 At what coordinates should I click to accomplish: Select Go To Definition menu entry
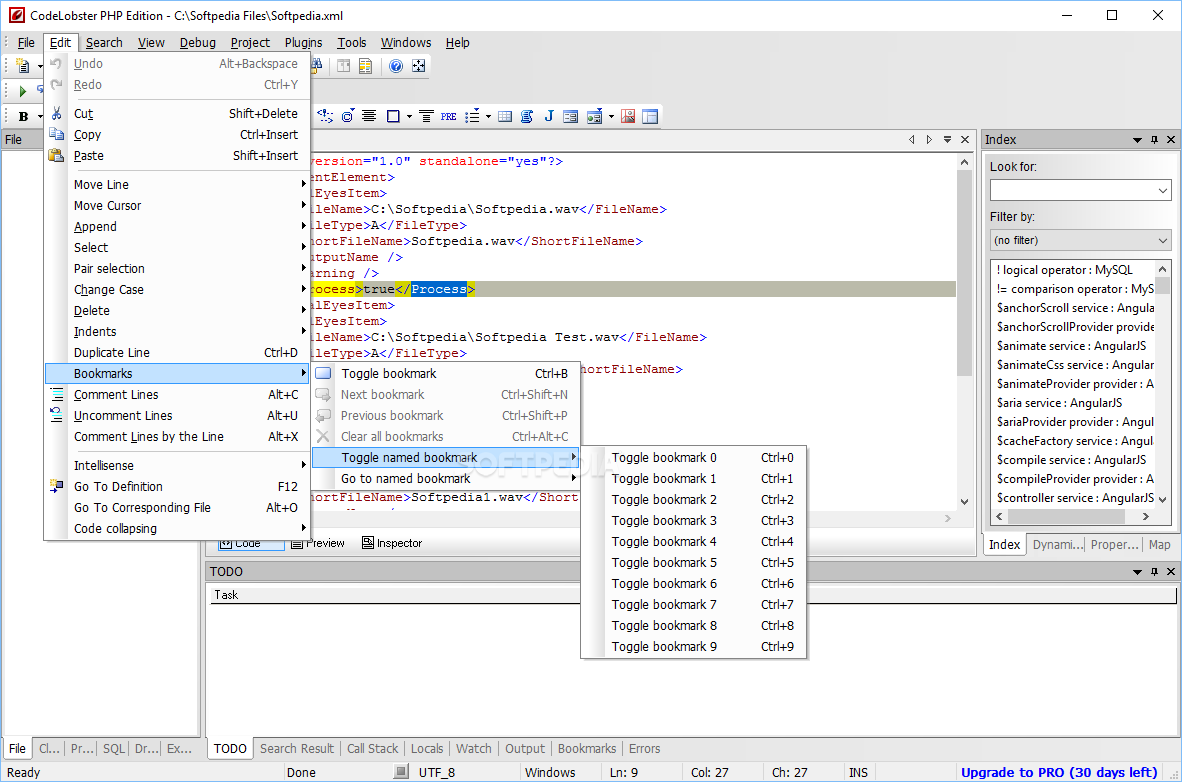click(x=178, y=487)
